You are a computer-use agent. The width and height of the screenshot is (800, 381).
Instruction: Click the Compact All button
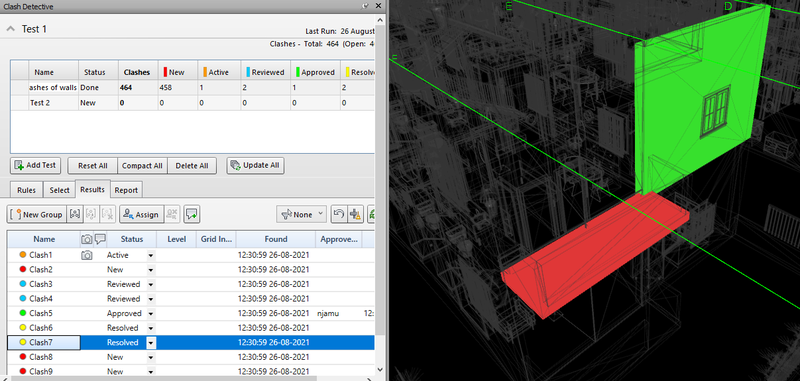tap(142, 165)
